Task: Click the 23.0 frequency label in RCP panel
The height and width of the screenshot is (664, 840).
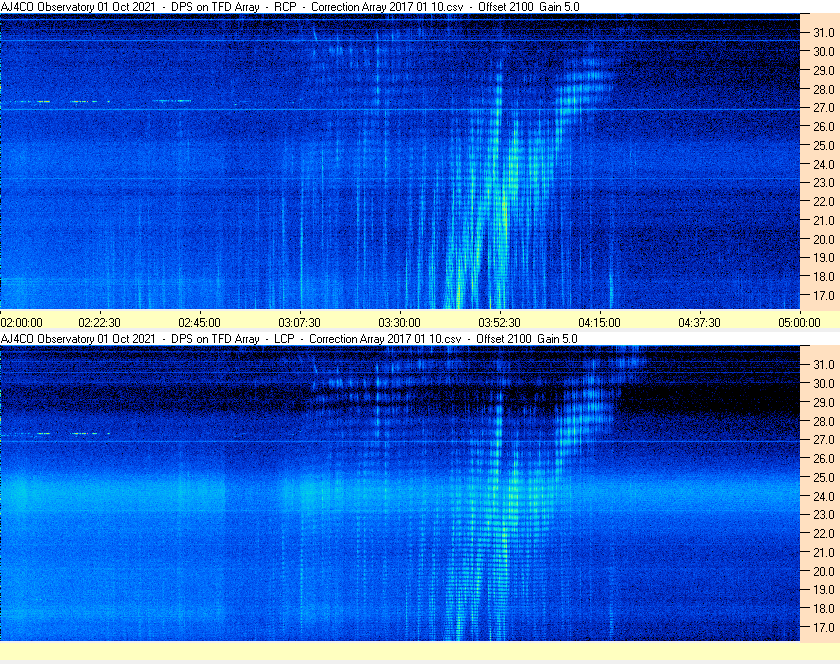Action: pyautogui.click(x=824, y=183)
